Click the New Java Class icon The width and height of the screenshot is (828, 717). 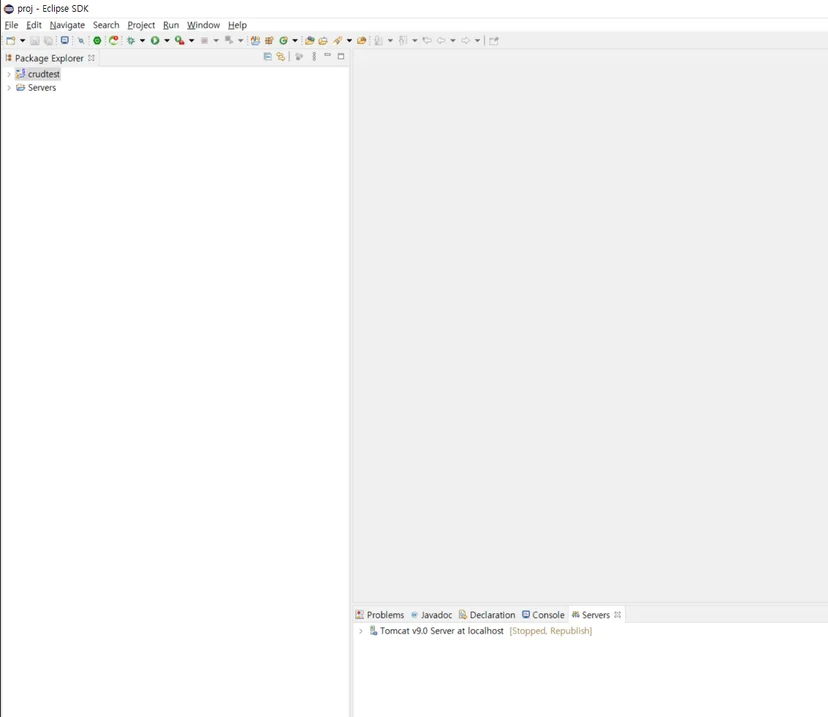284,41
